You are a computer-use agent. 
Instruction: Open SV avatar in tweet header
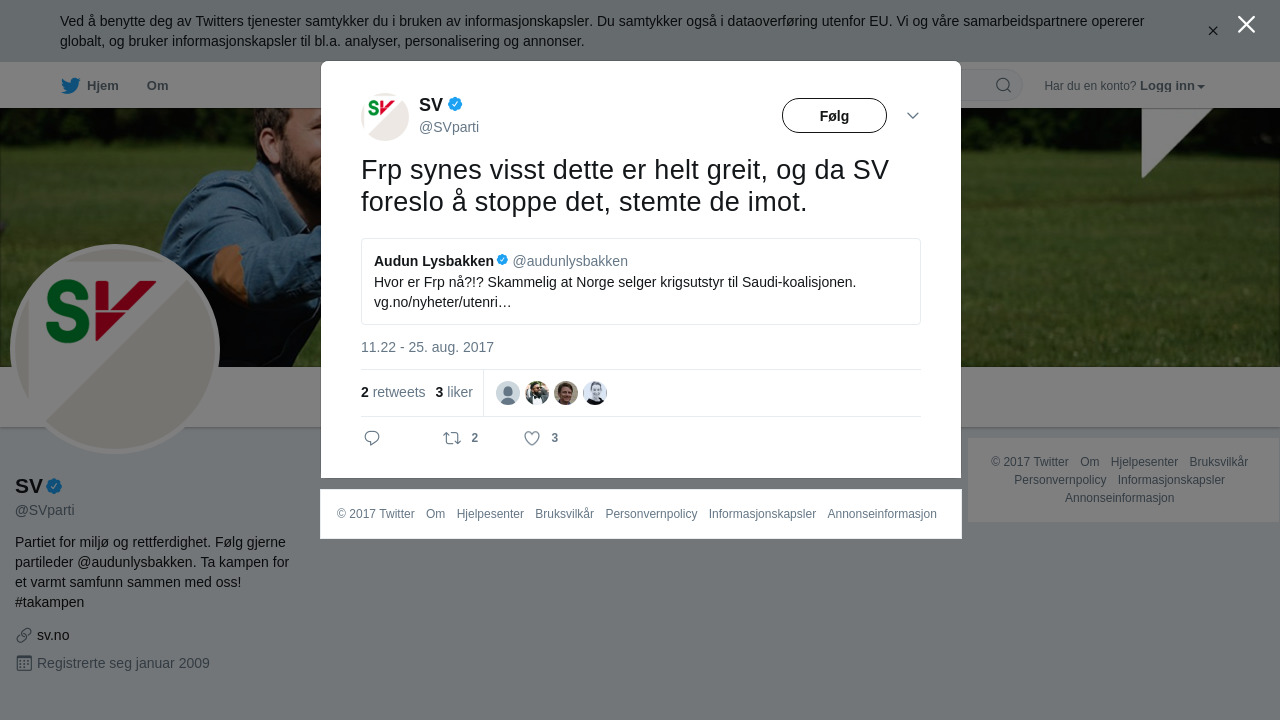(385, 117)
